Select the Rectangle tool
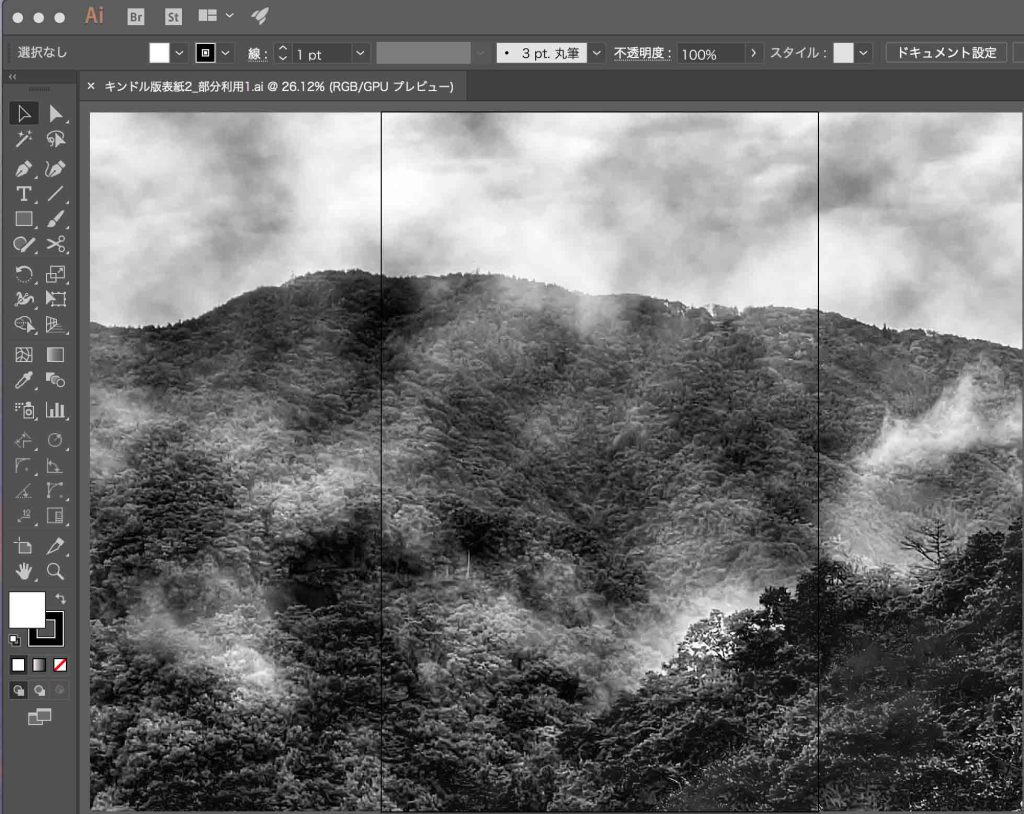The width and height of the screenshot is (1024, 814). click(x=24, y=219)
